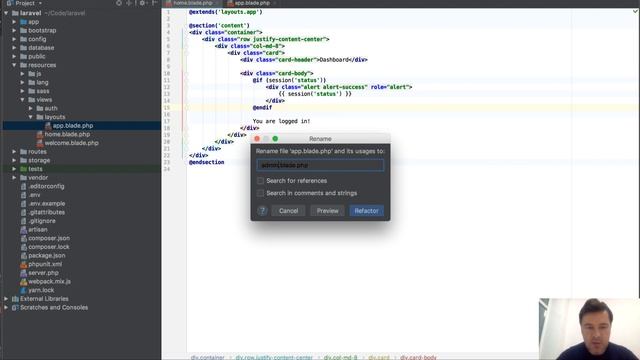This screenshot has width=640, height=360.
Task: Switch to the home.blade.php editor tab
Action: [191, 3]
